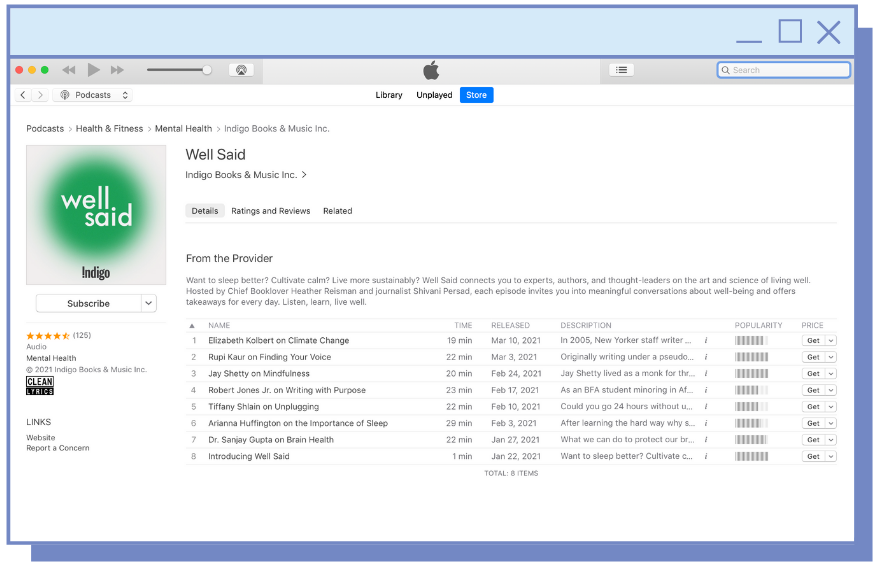Select the Store tab

[476, 95]
